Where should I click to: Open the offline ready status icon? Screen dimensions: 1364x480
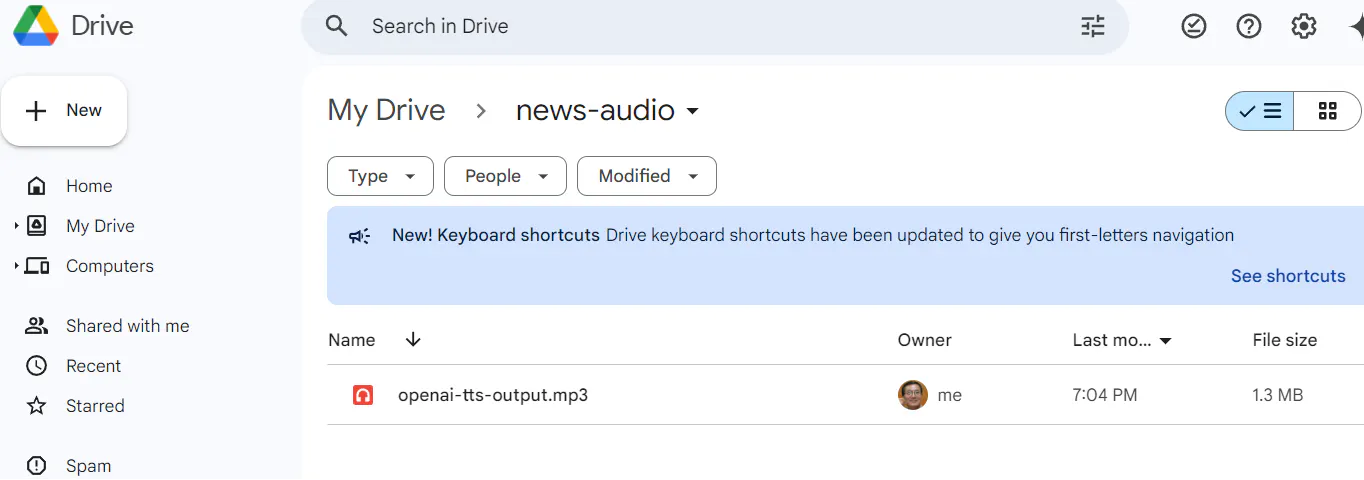[x=1194, y=26]
